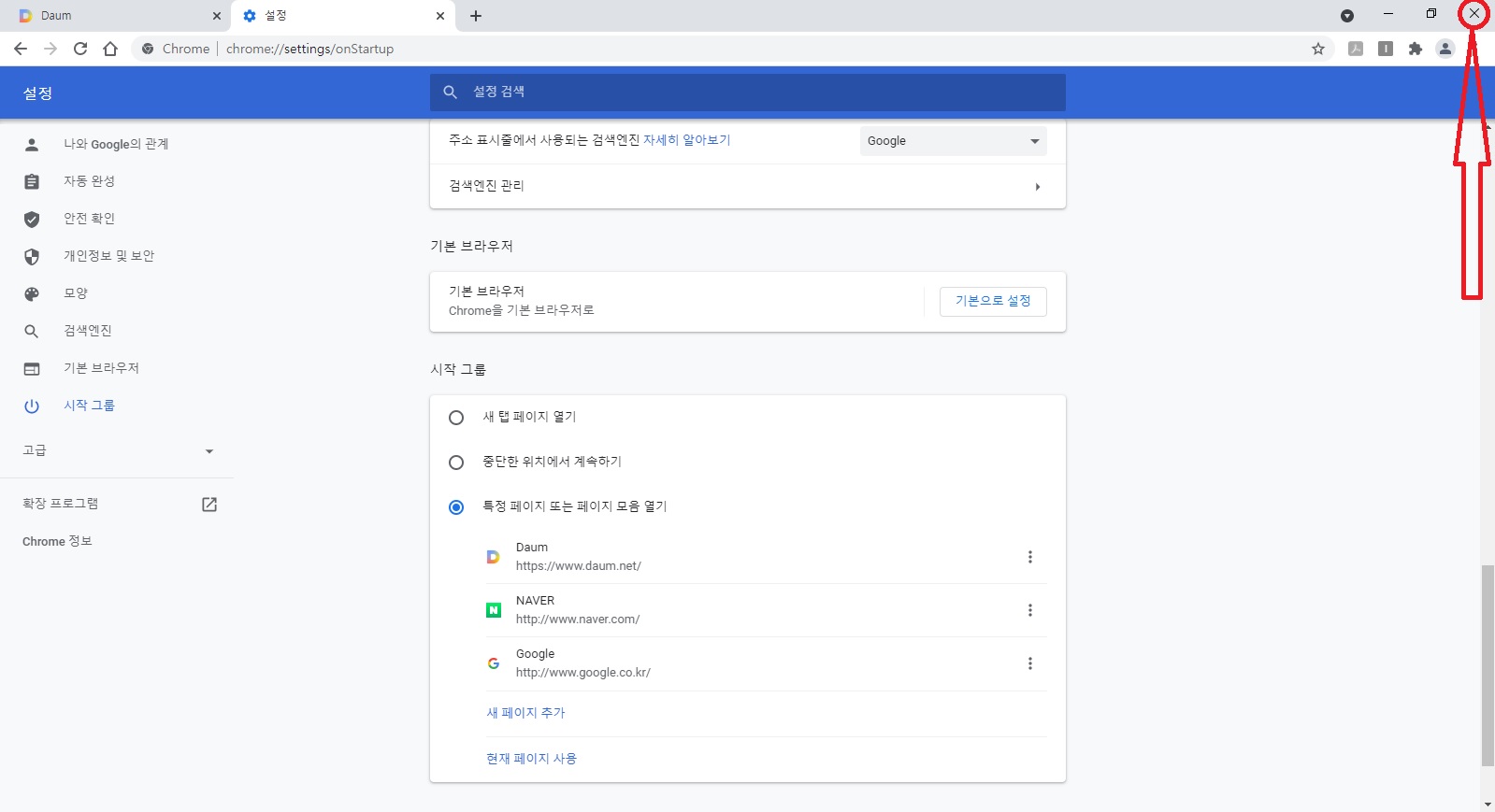Open more actions menu for Google entry
Screen dimensions: 1495x812
1030,663
